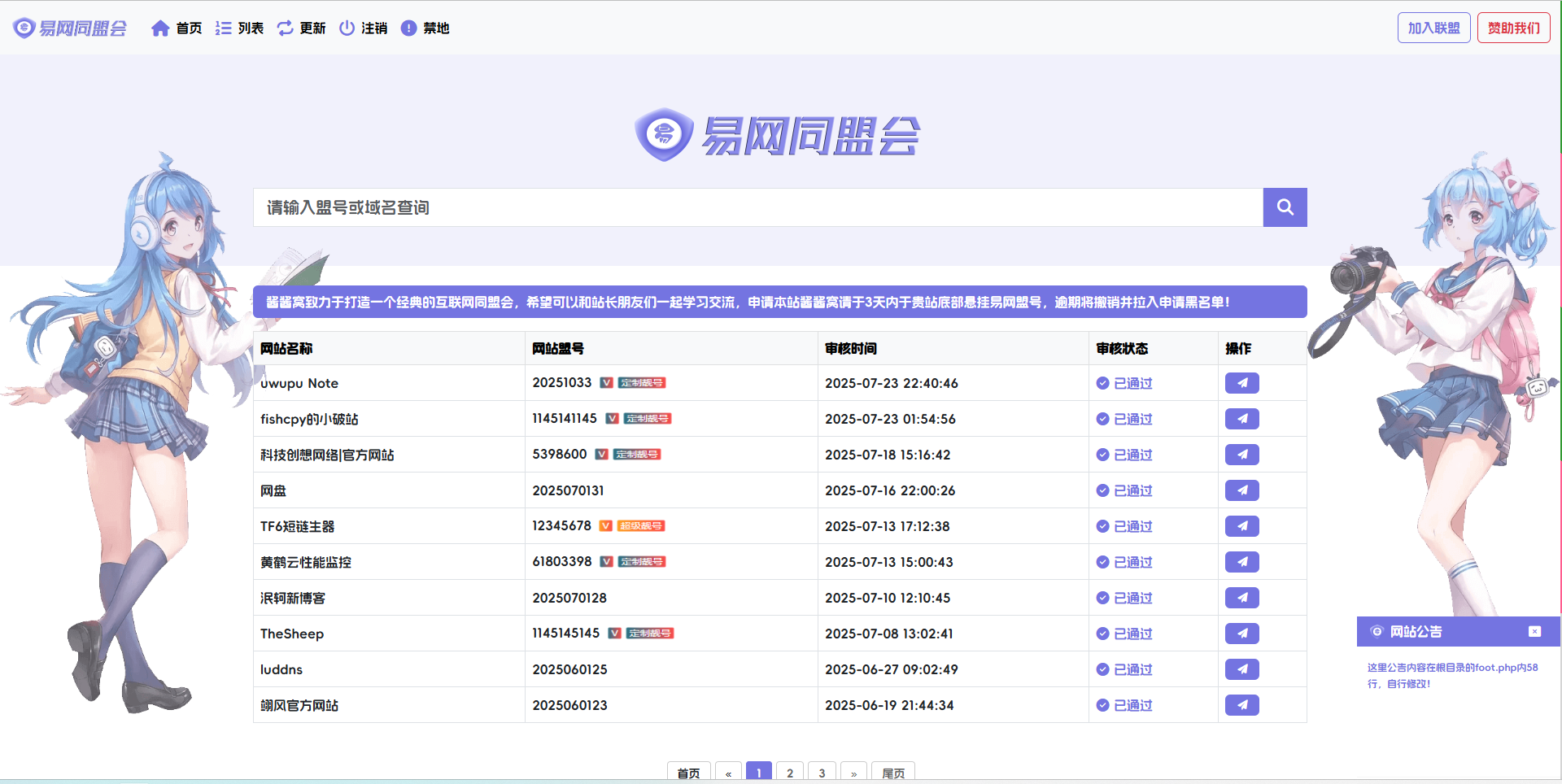Select the 更新 refresh menu item
Screen dimensions: 1562x784
click(x=301, y=28)
